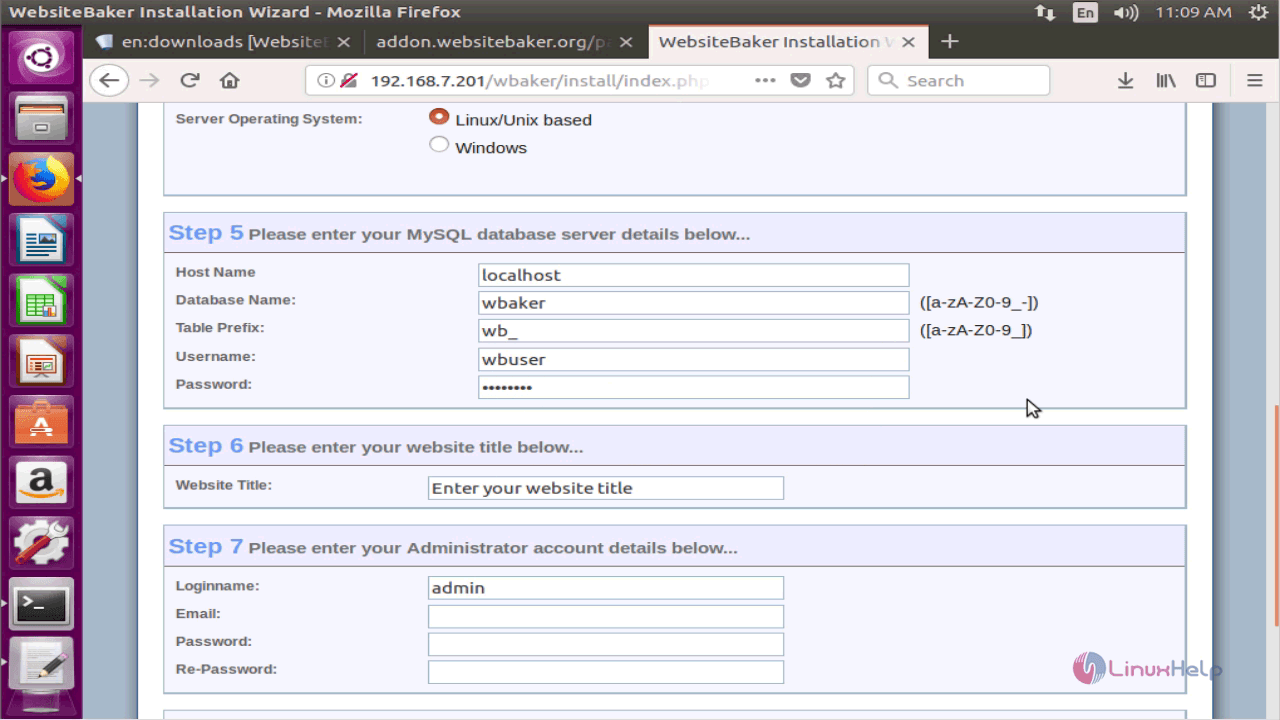Close addon.websitebaker.org tab

[x=626, y=42]
